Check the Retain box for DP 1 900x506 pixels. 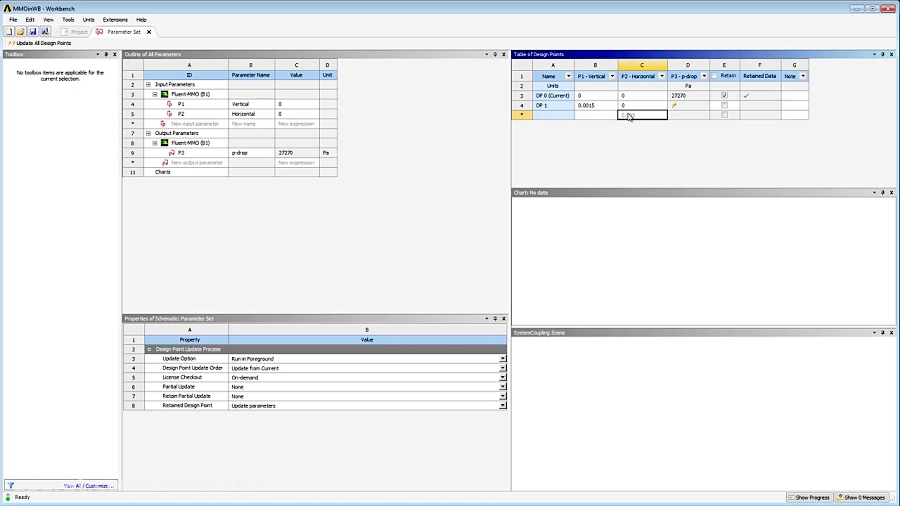pyautogui.click(x=724, y=105)
